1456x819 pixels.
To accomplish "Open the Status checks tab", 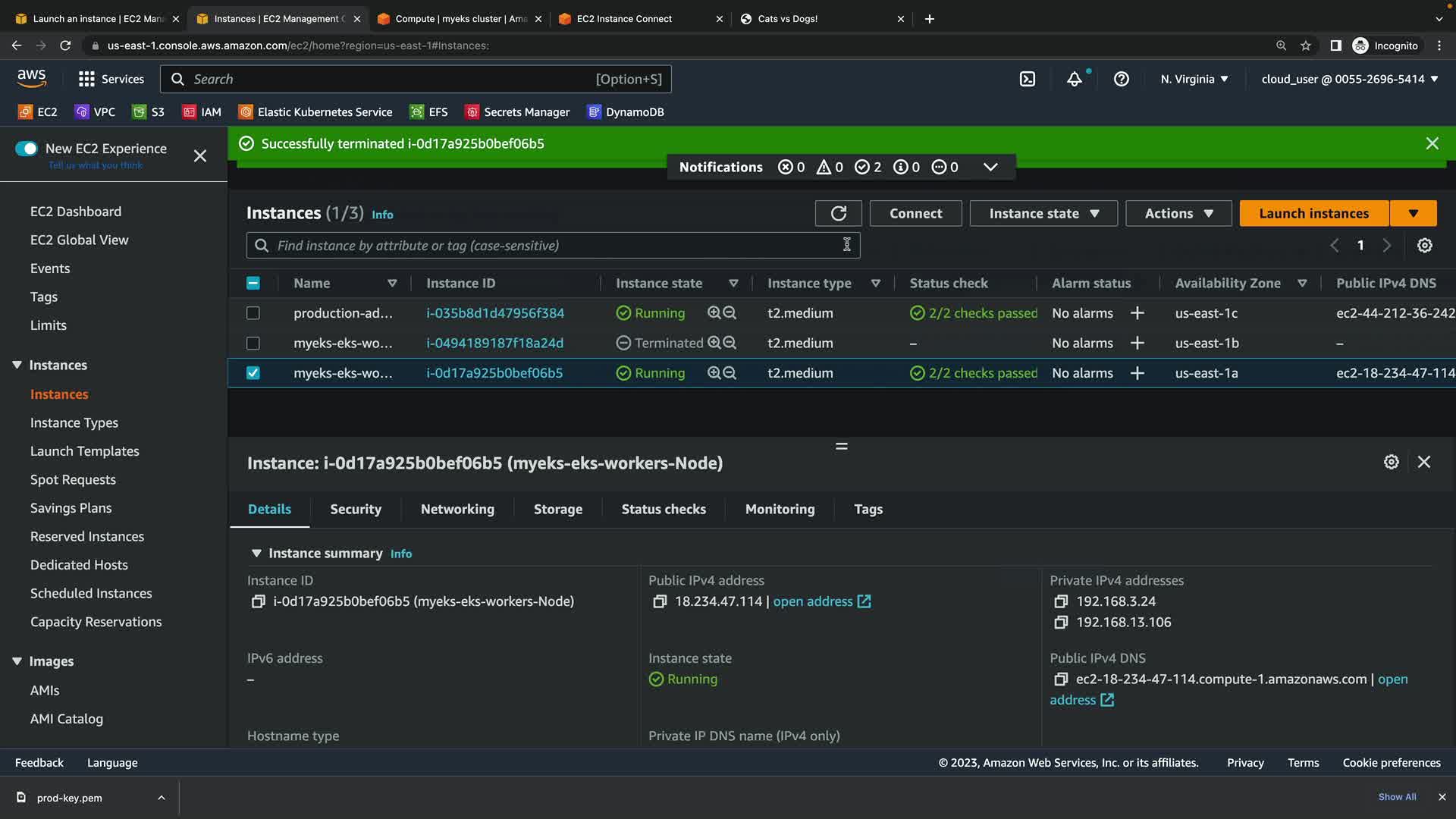I will click(664, 510).
